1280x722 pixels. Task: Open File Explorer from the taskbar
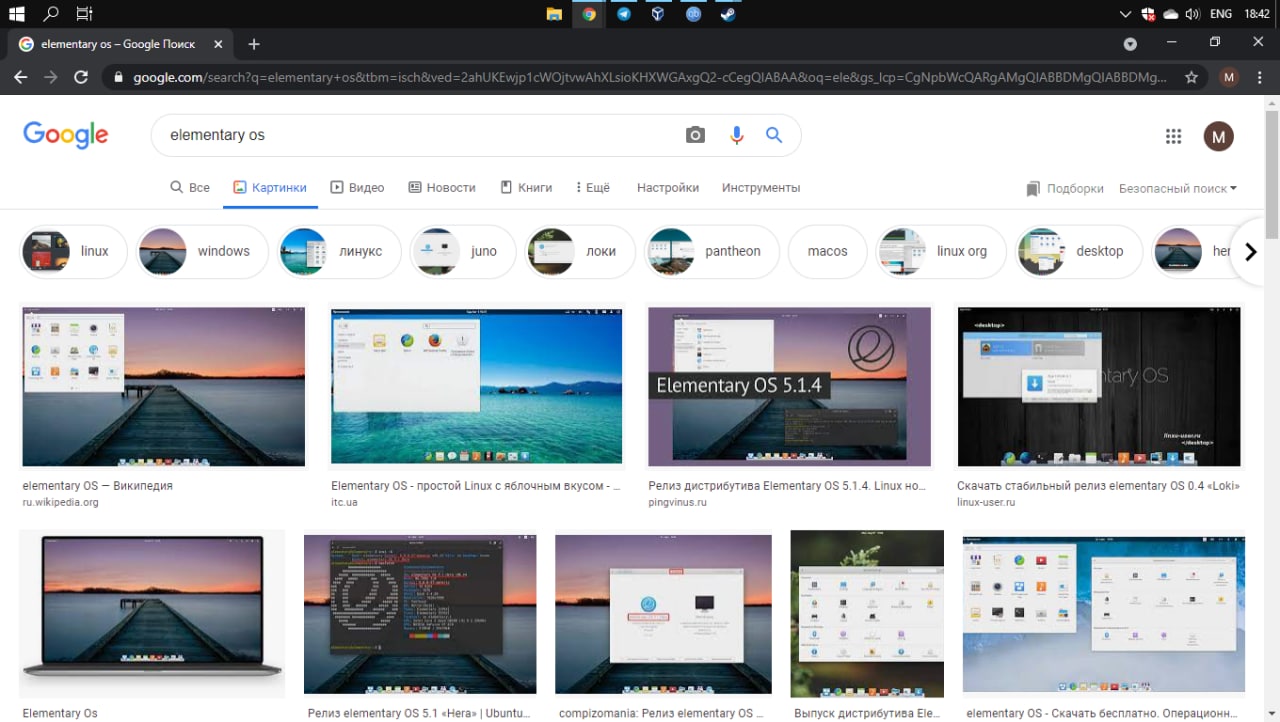pos(553,14)
